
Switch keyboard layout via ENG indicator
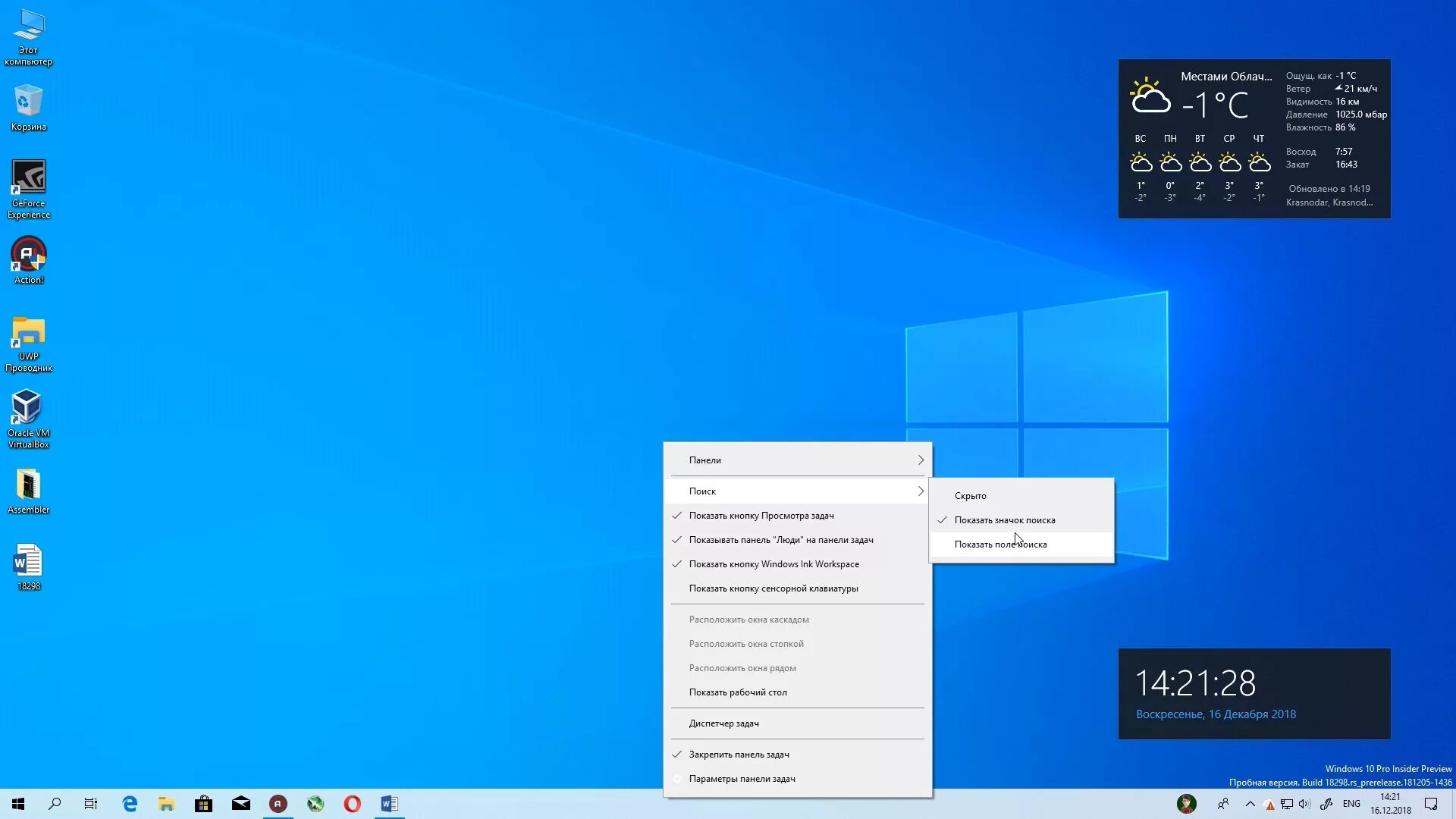click(1351, 804)
